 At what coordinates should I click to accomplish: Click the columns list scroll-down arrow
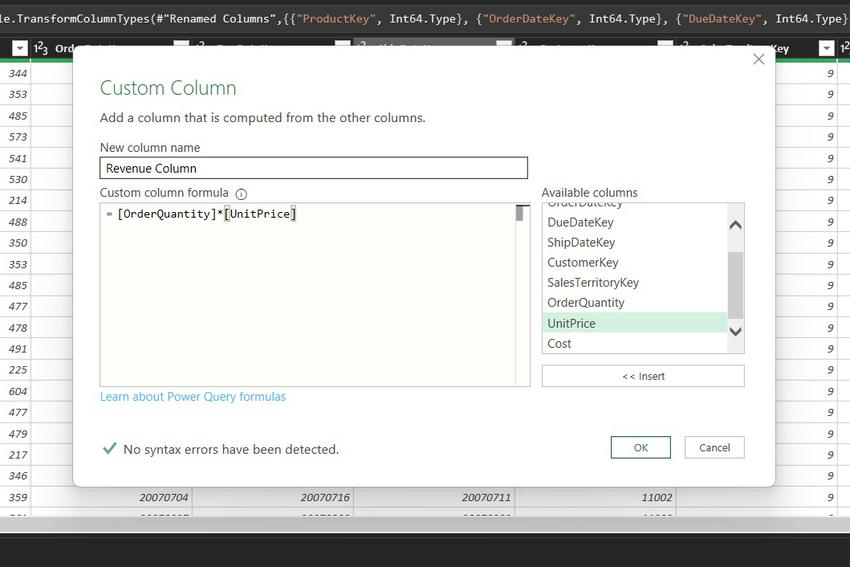[x=736, y=331]
